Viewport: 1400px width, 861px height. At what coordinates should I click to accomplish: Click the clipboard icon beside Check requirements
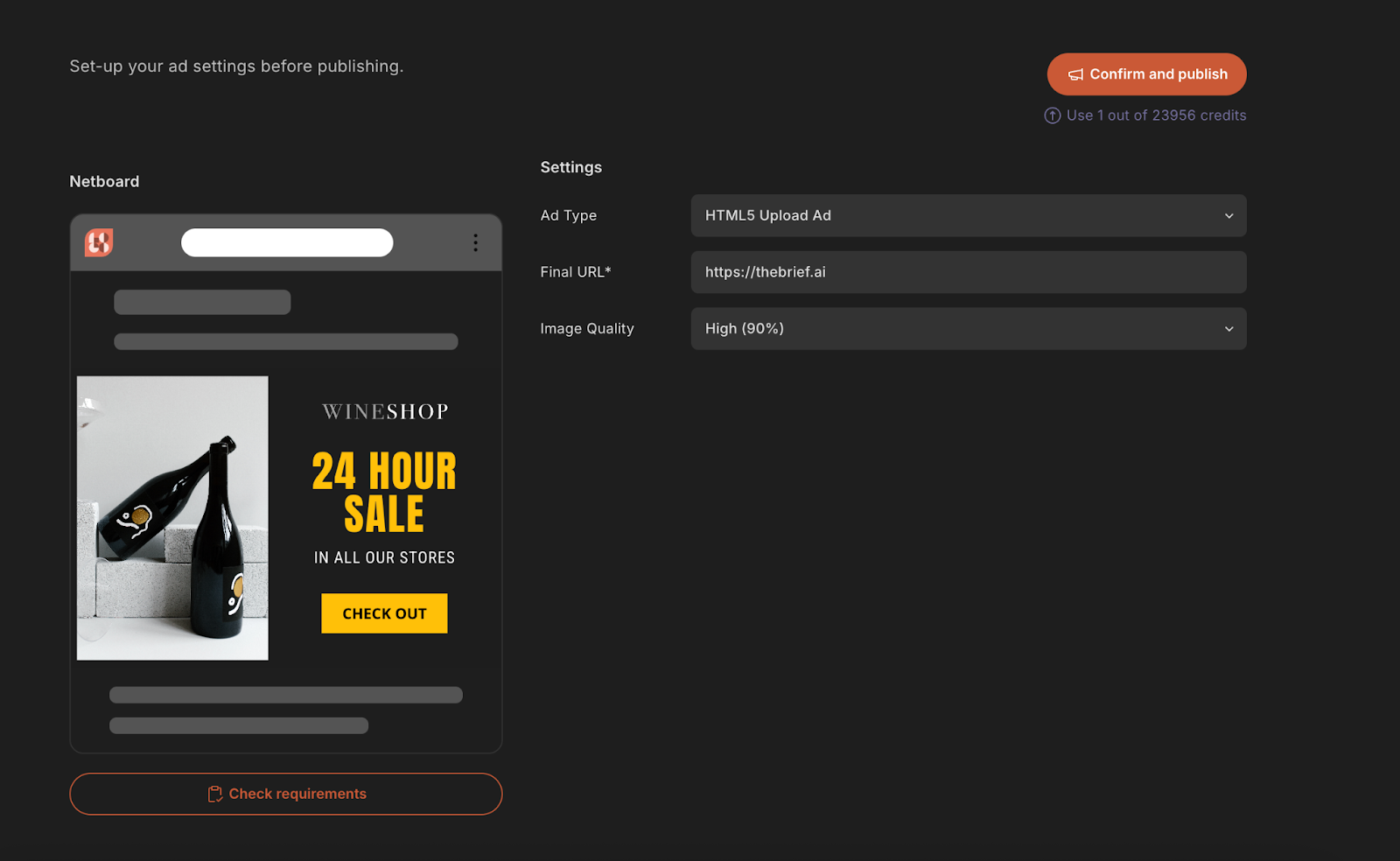pyautogui.click(x=214, y=794)
